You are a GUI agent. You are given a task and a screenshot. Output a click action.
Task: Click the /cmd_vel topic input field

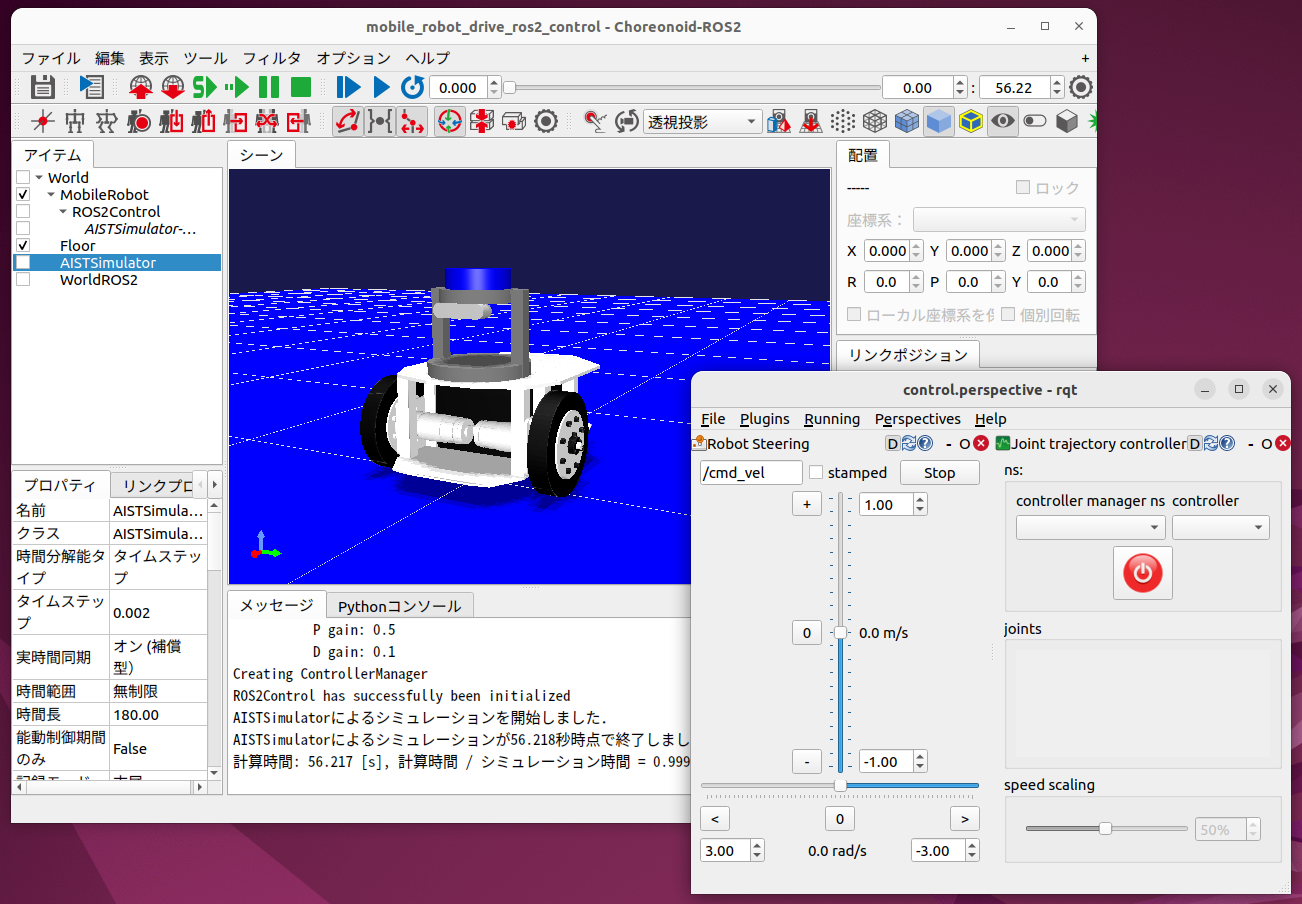click(750, 472)
